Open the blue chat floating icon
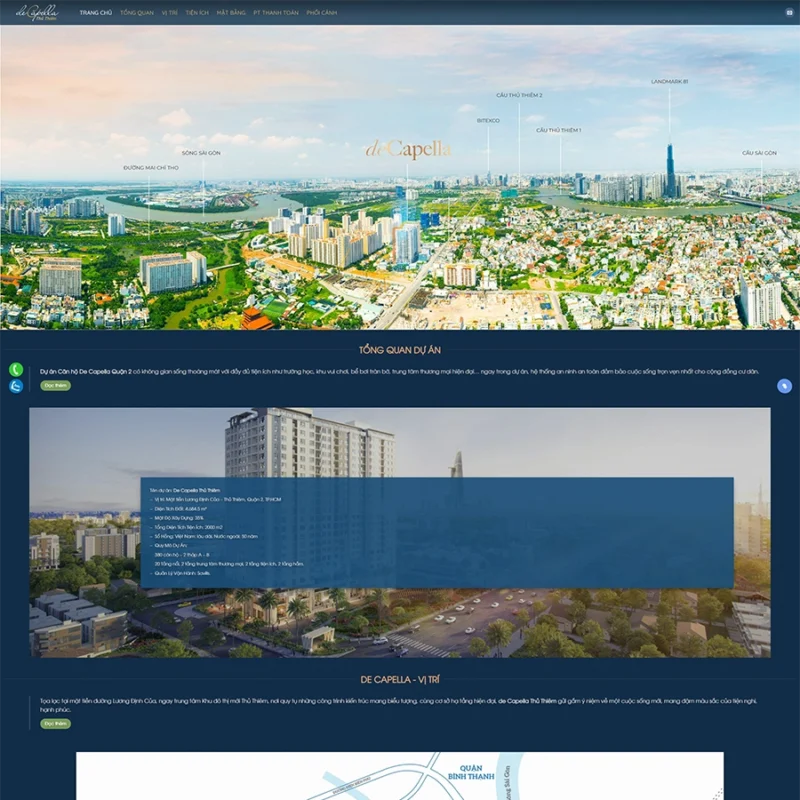This screenshot has width=800, height=800. tap(16, 386)
